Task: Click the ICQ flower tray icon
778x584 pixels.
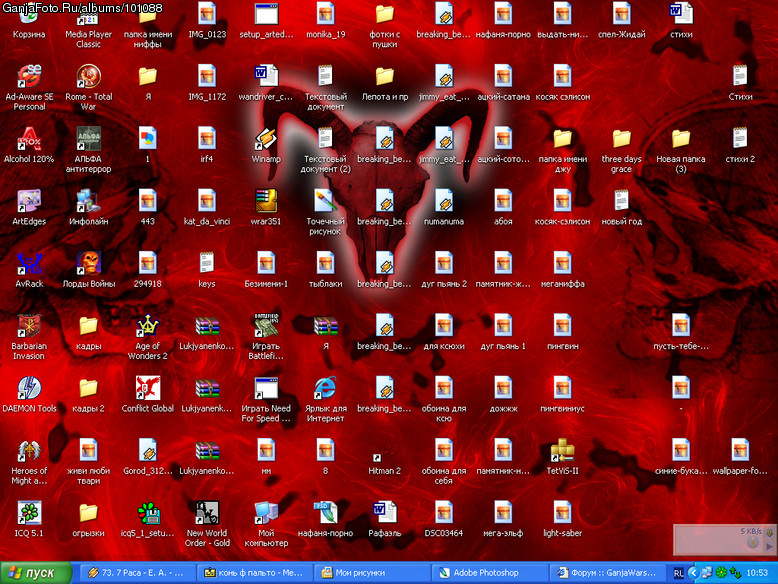Action: [x=721, y=573]
